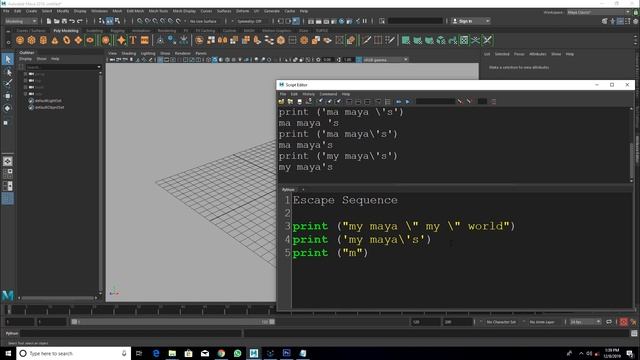Open the Symmetry: Off dropdown
The width and height of the screenshot is (640, 360).
(x=249, y=21)
